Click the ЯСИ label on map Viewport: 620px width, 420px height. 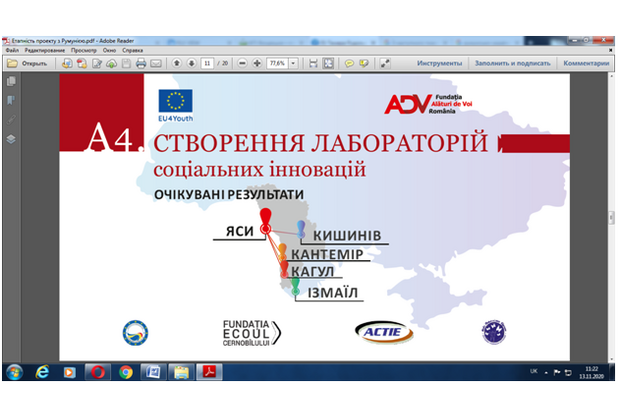240,231
